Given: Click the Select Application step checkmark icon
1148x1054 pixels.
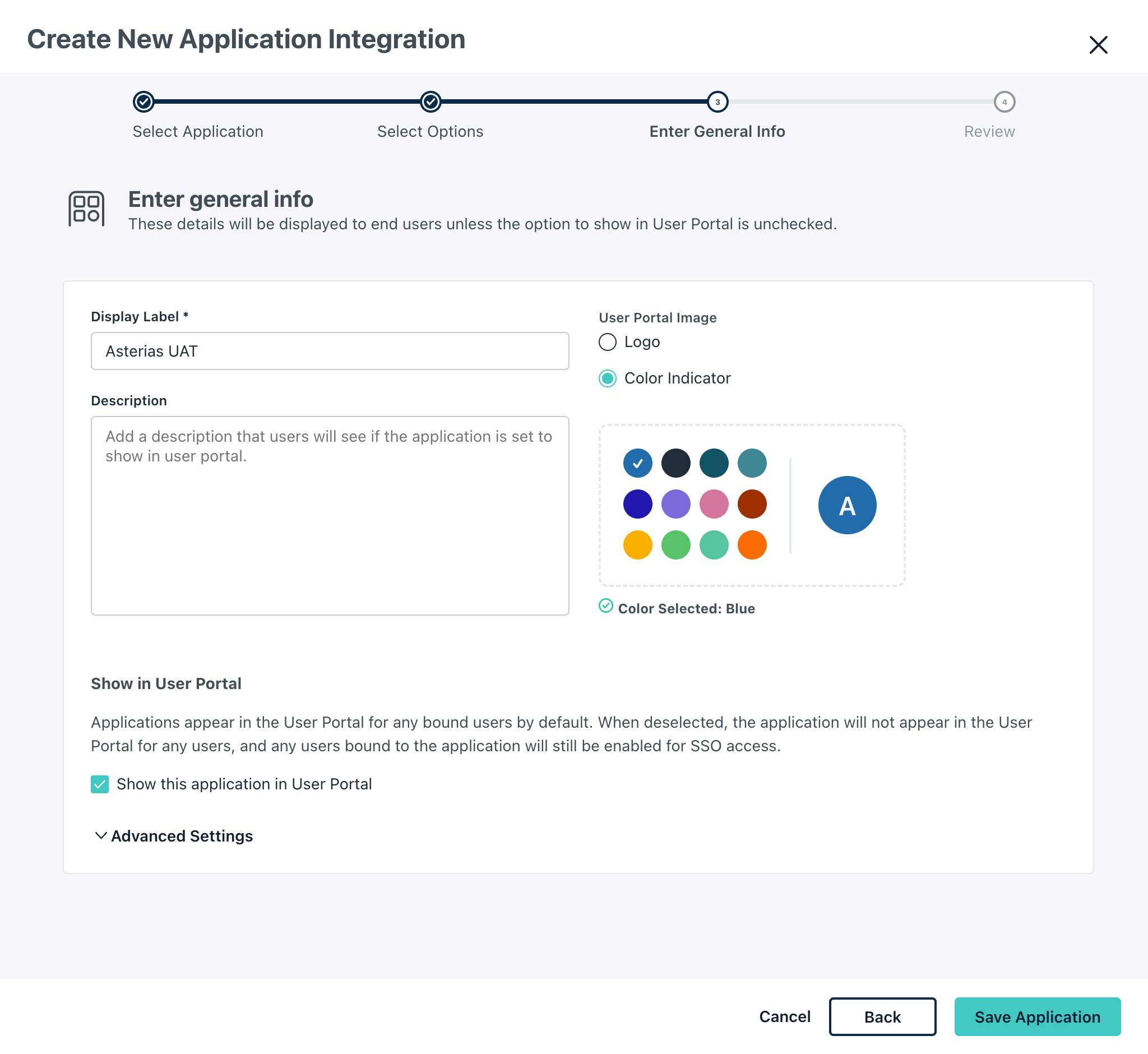Looking at the screenshot, I should click(x=143, y=102).
